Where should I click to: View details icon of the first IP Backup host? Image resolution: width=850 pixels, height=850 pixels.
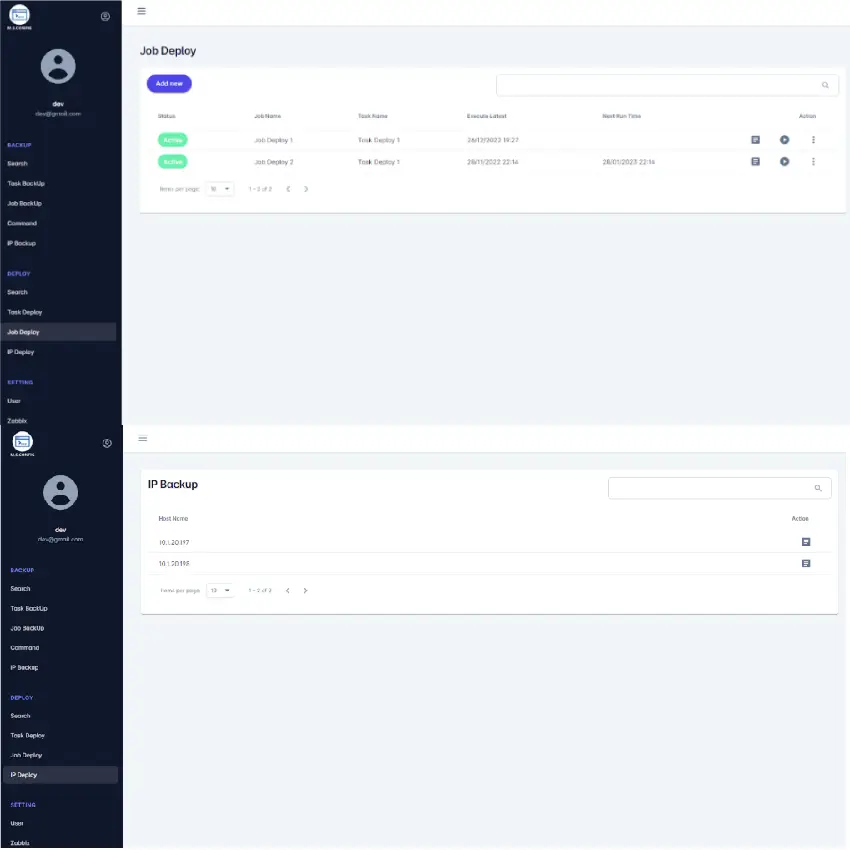tap(805, 542)
